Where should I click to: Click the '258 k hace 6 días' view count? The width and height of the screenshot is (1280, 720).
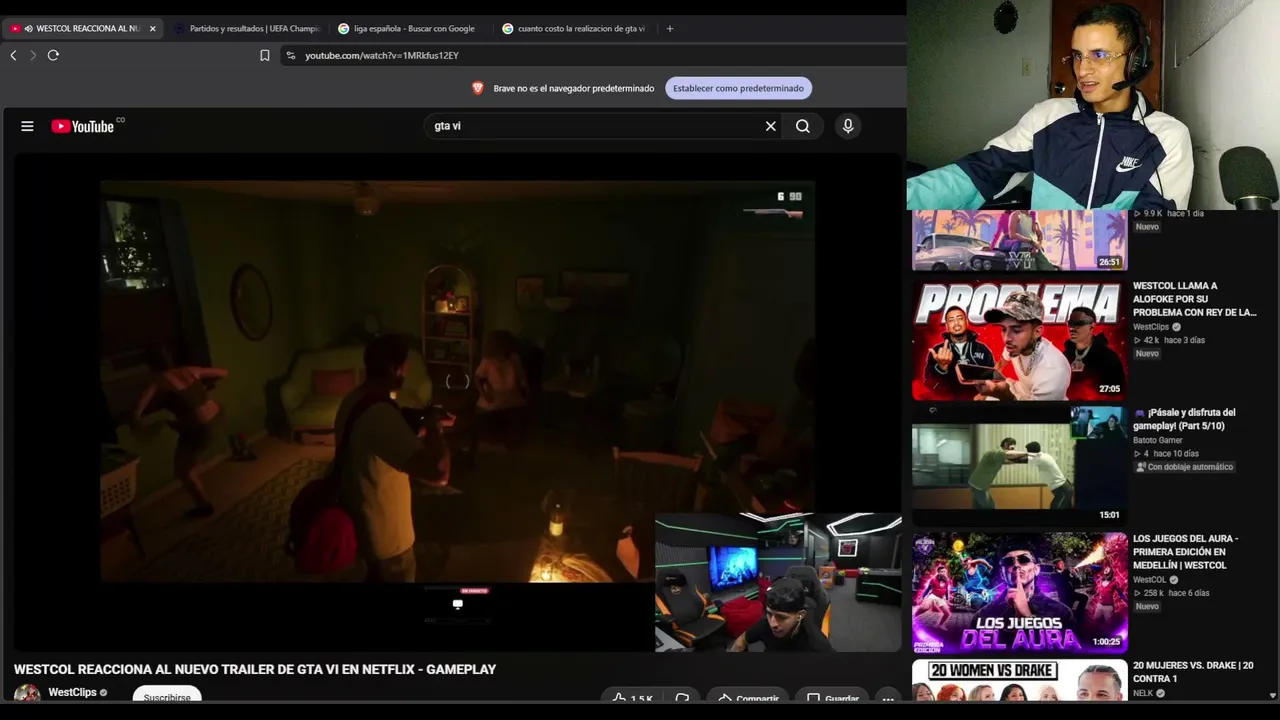[1171, 593]
